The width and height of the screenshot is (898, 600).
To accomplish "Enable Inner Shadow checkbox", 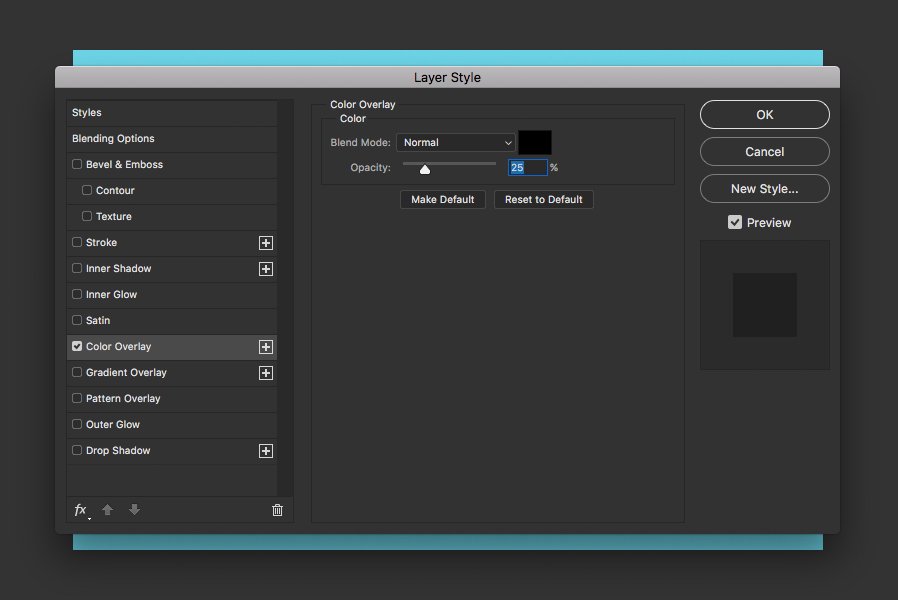I will (77, 268).
